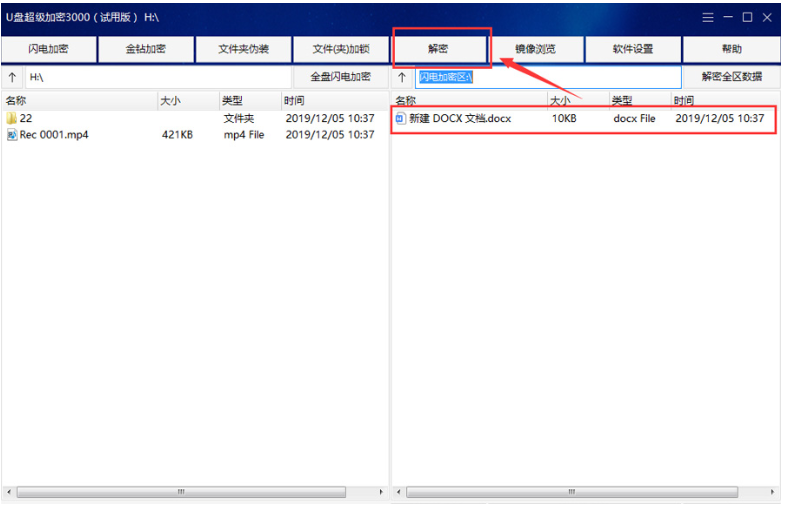Select the Rec 0001.mp4 video file icon

[x=12, y=135]
